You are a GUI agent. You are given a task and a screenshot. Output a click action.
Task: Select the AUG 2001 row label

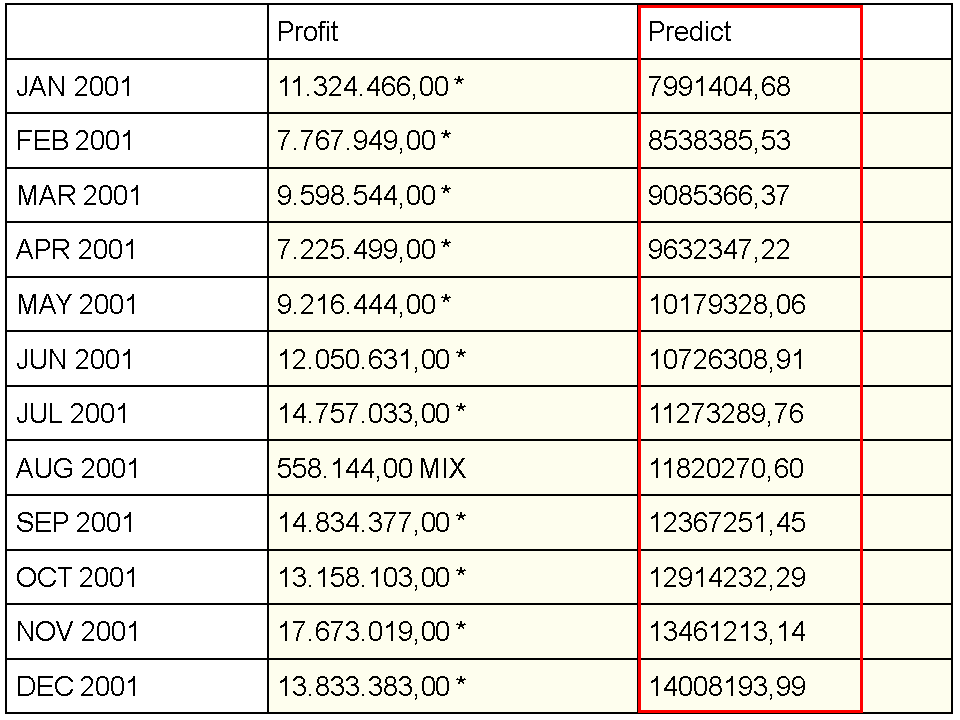78,468
